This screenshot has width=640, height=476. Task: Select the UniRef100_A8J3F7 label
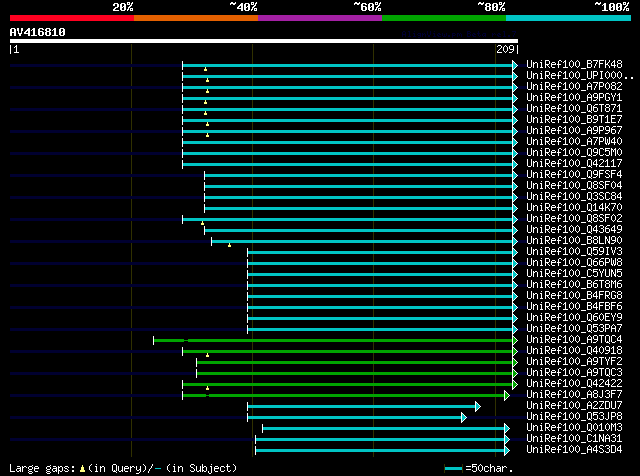pyautogui.click(x=574, y=395)
